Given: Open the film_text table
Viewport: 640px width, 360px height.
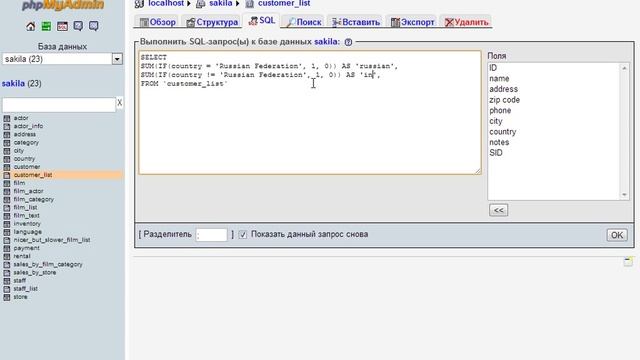Looking at the screenshot, I should pyautogui.click(x=27, y=216).
